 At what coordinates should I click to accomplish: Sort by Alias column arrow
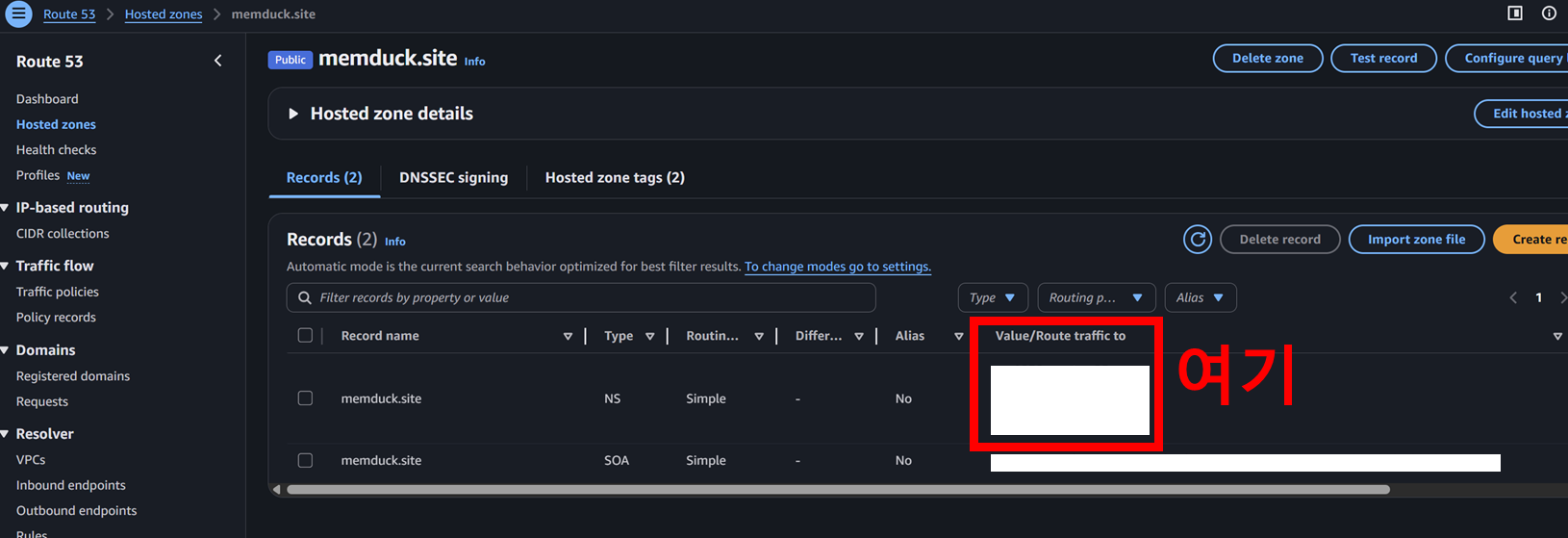(958, 336)
